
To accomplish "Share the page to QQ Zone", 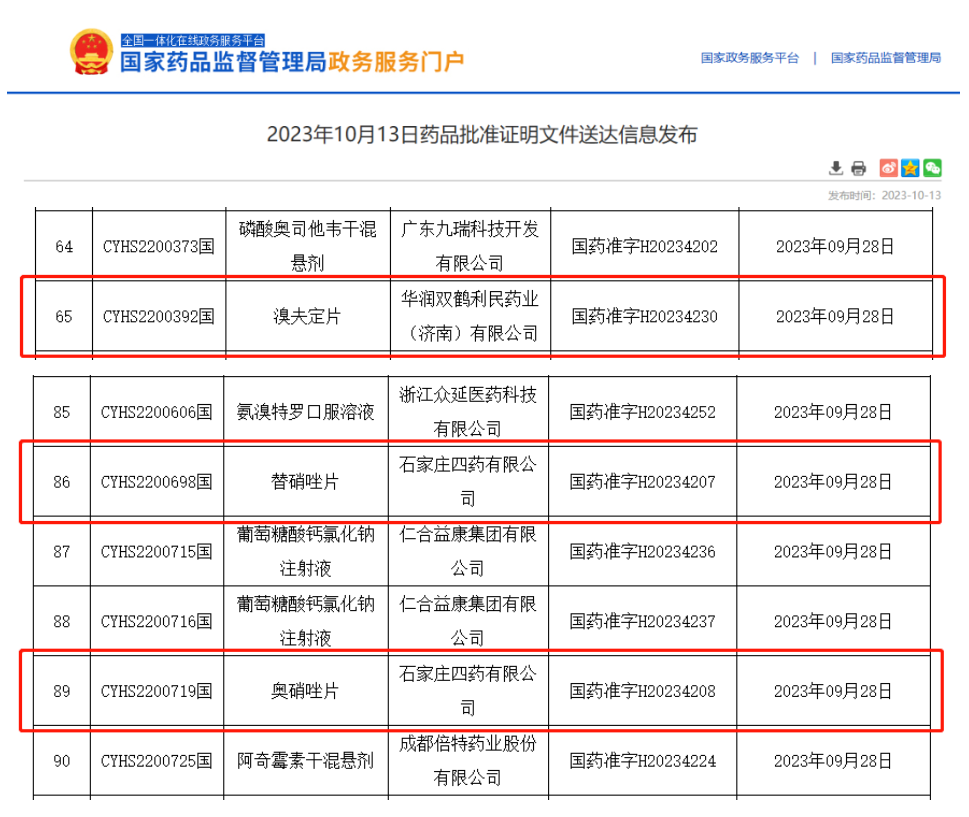I will (x=910, y=168).
